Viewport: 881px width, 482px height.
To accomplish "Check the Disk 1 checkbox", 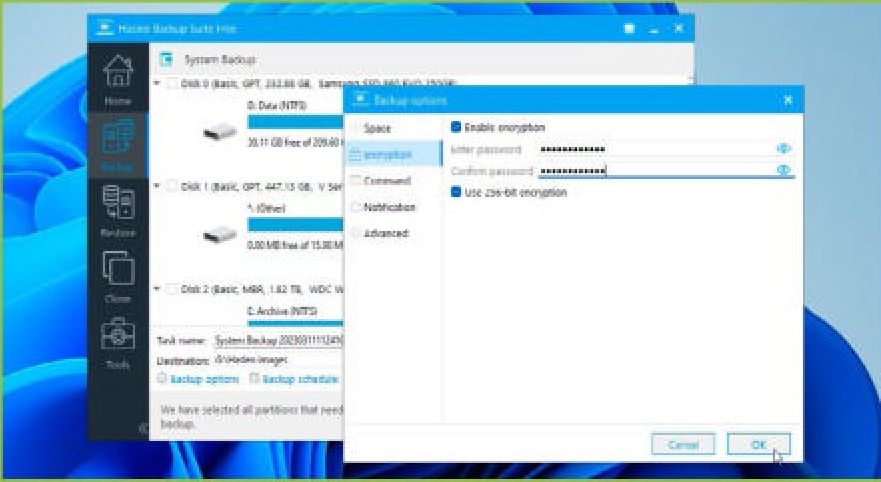I will click(171, 186).
